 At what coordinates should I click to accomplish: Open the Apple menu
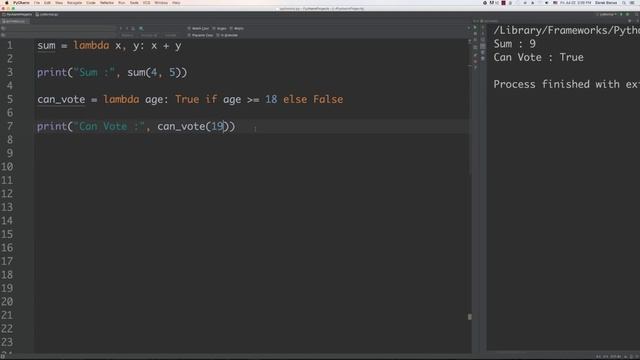tap(7, 2)
